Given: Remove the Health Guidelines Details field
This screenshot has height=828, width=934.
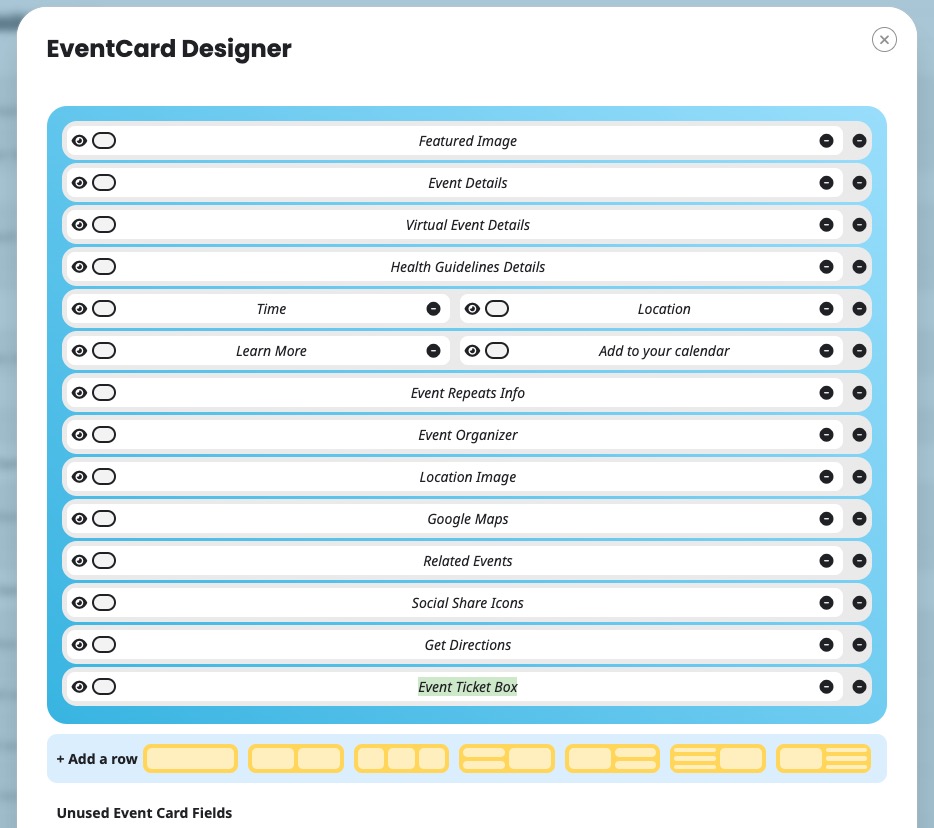Looking at the screenshot, I should (826, 267).
